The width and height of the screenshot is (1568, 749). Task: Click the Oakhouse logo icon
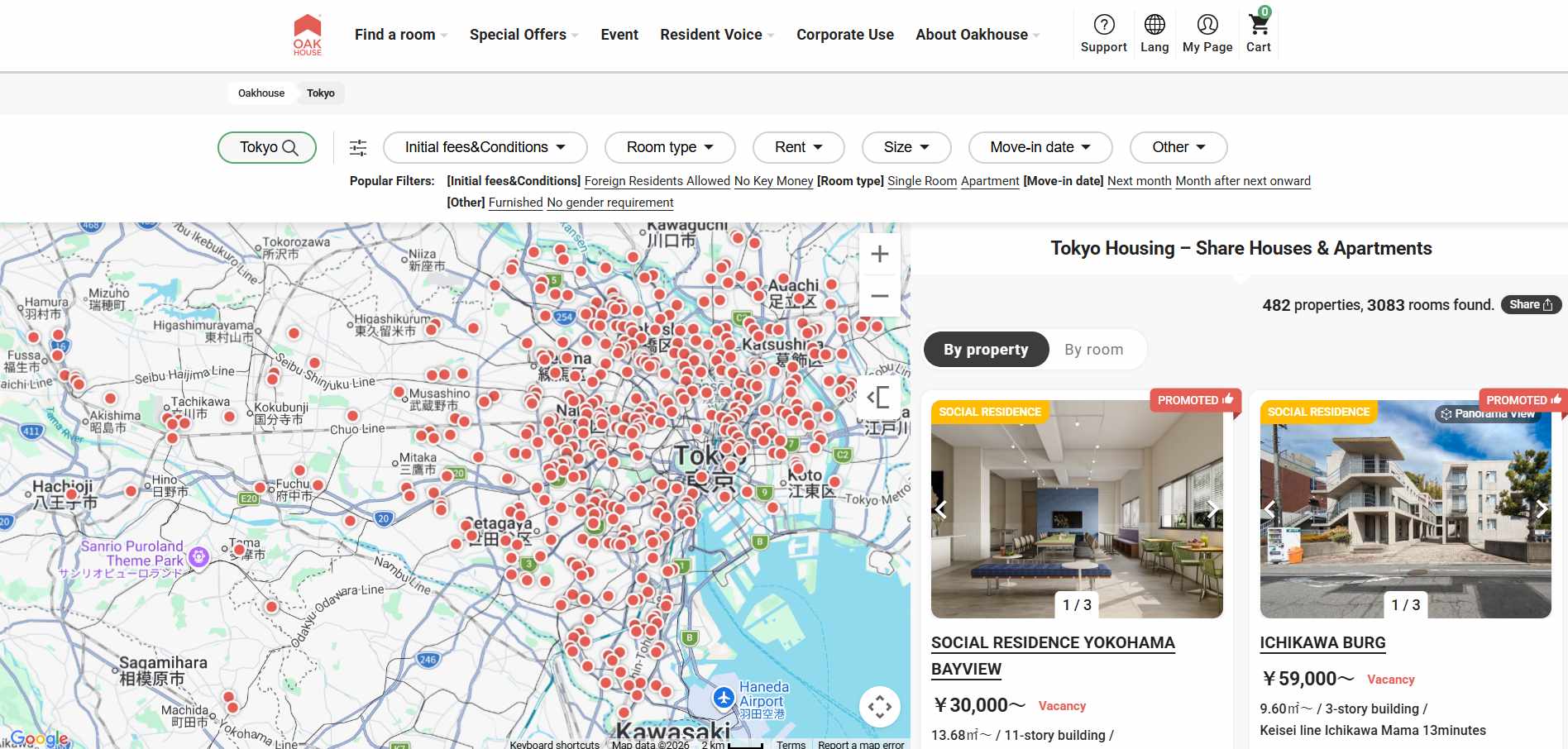(x=307, y=35)
